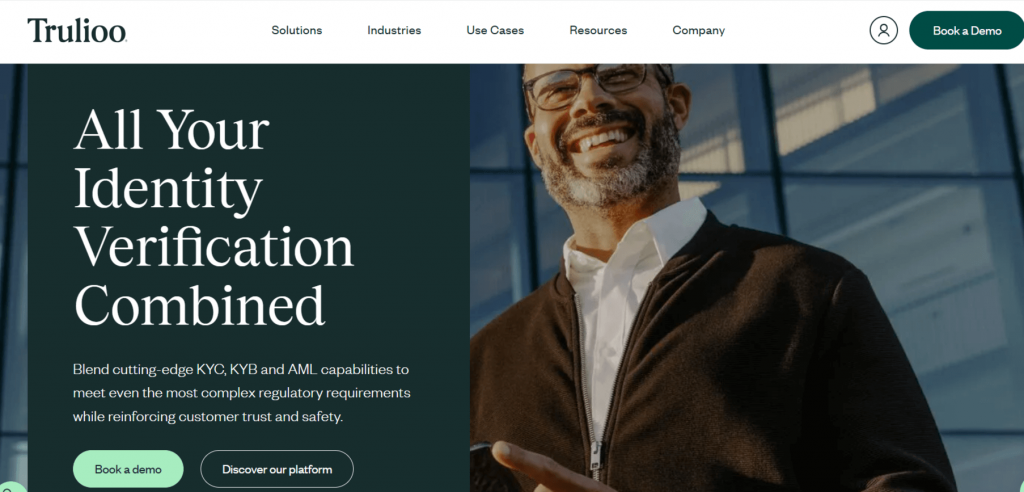Click the Discover our platform button
Viewport: 1024px width, 492px height.
[277, 468]
